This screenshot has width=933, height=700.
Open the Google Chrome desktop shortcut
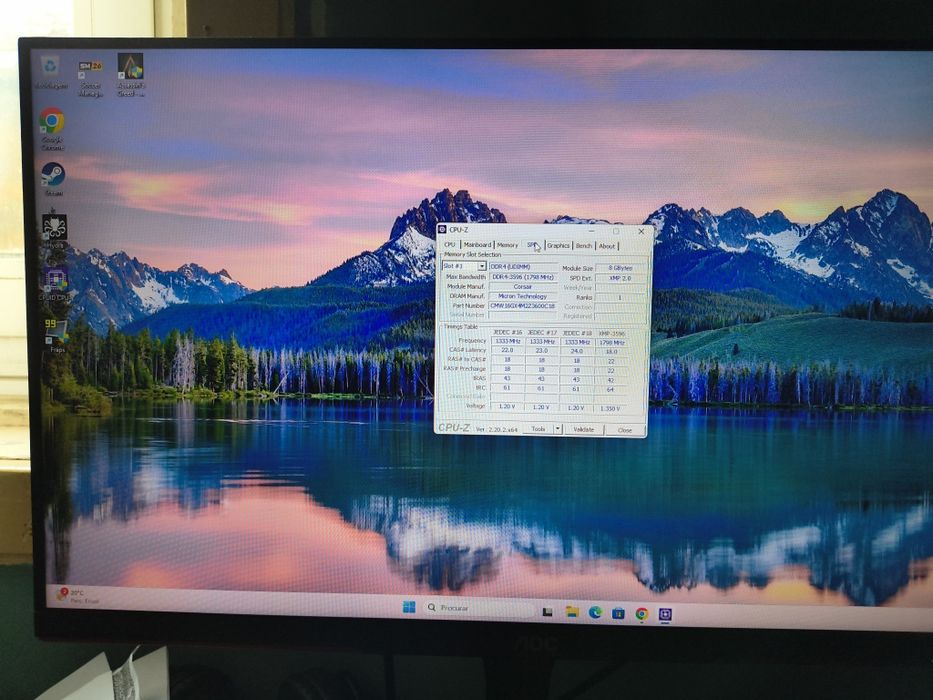52,128
